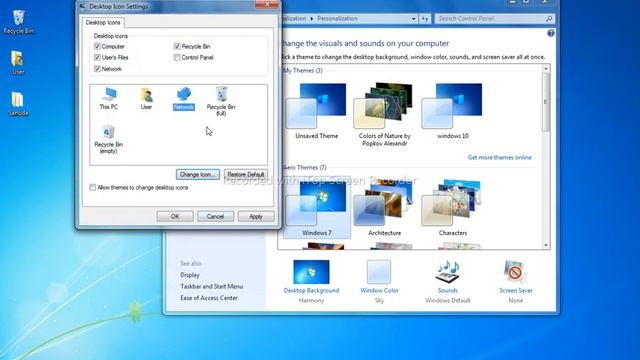Toggle the User's Files checkbox
The height and width of the screenshot is (360, 640).
point(97,57)
